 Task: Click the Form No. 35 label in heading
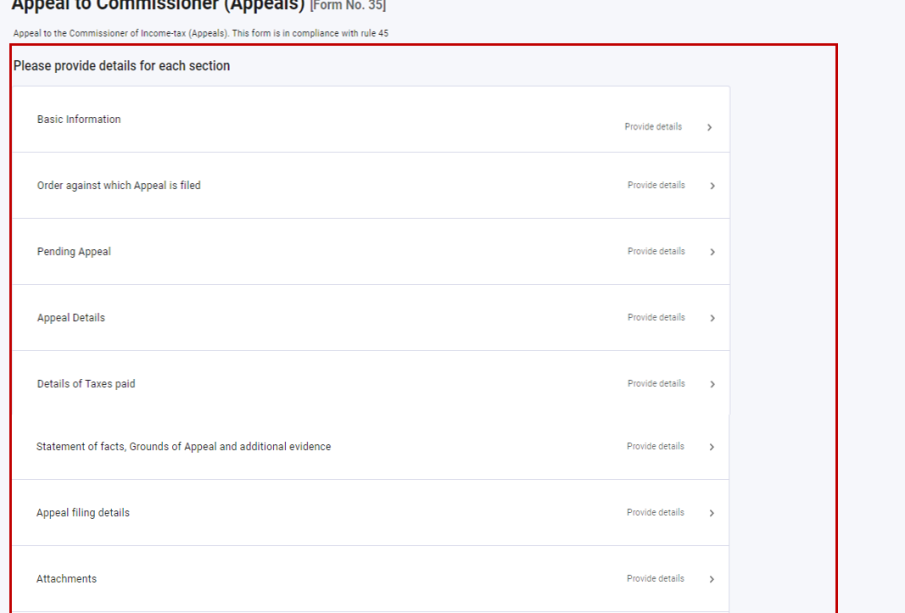[348, 6]
